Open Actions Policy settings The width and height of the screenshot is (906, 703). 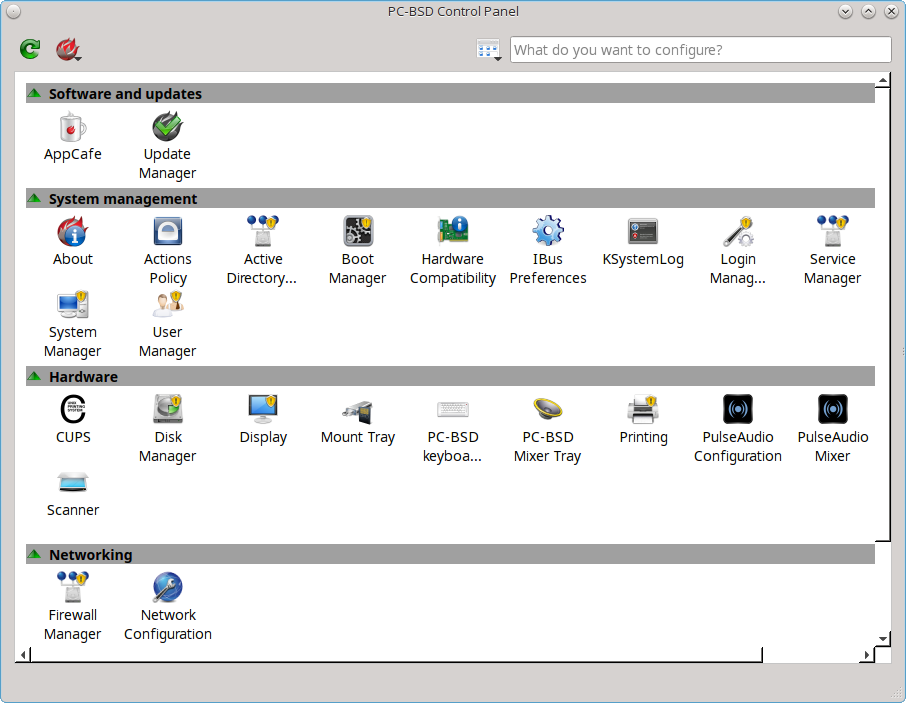click(168, 251)
